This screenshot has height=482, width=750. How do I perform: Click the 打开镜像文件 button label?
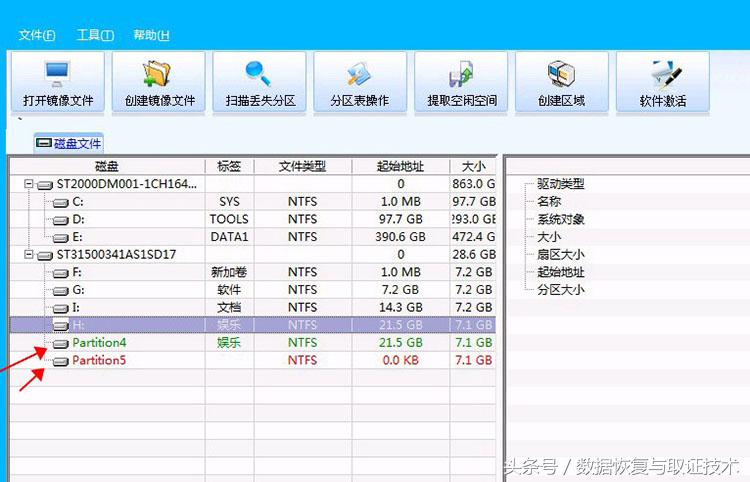point(58,100)
